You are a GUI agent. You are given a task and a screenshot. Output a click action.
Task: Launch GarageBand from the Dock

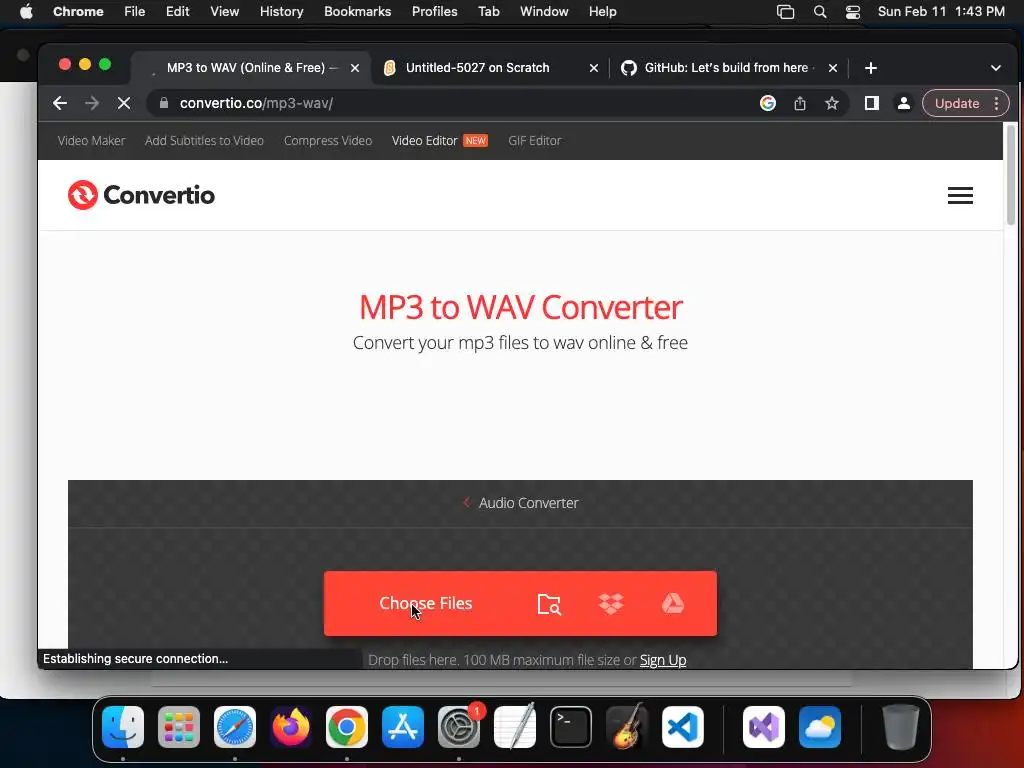627,727
